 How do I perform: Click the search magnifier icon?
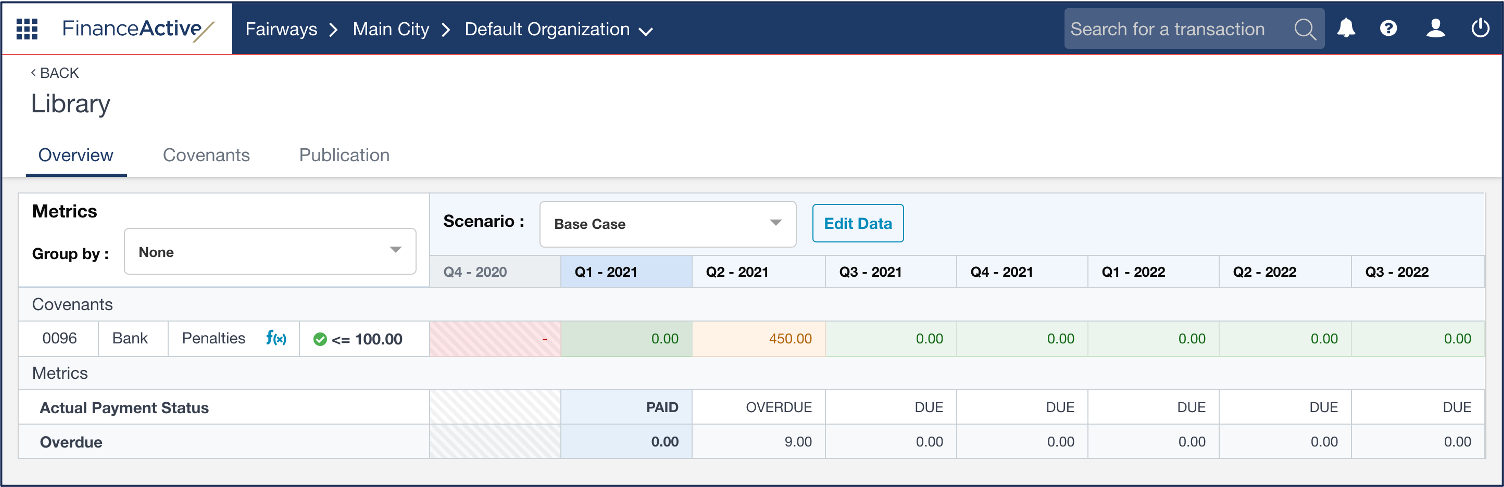click(1305, 29)
